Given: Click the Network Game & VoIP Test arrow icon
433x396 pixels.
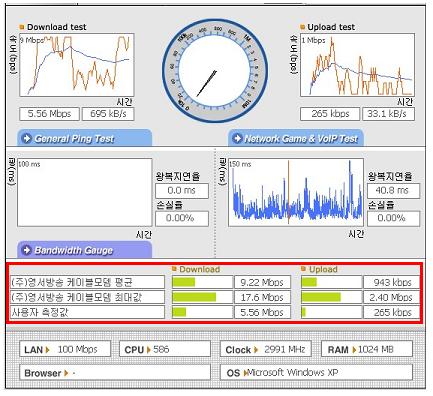Looking at the screenshot, I should click(x=237, y=138).
